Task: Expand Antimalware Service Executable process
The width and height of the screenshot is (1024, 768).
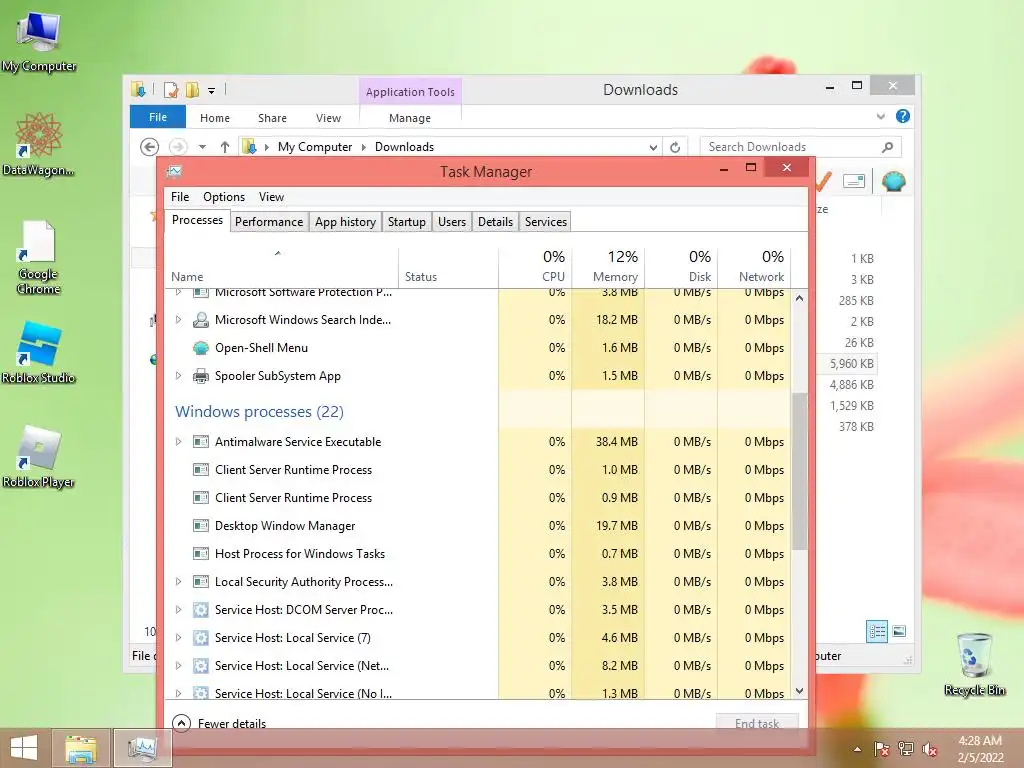Action: pos(178,441)
